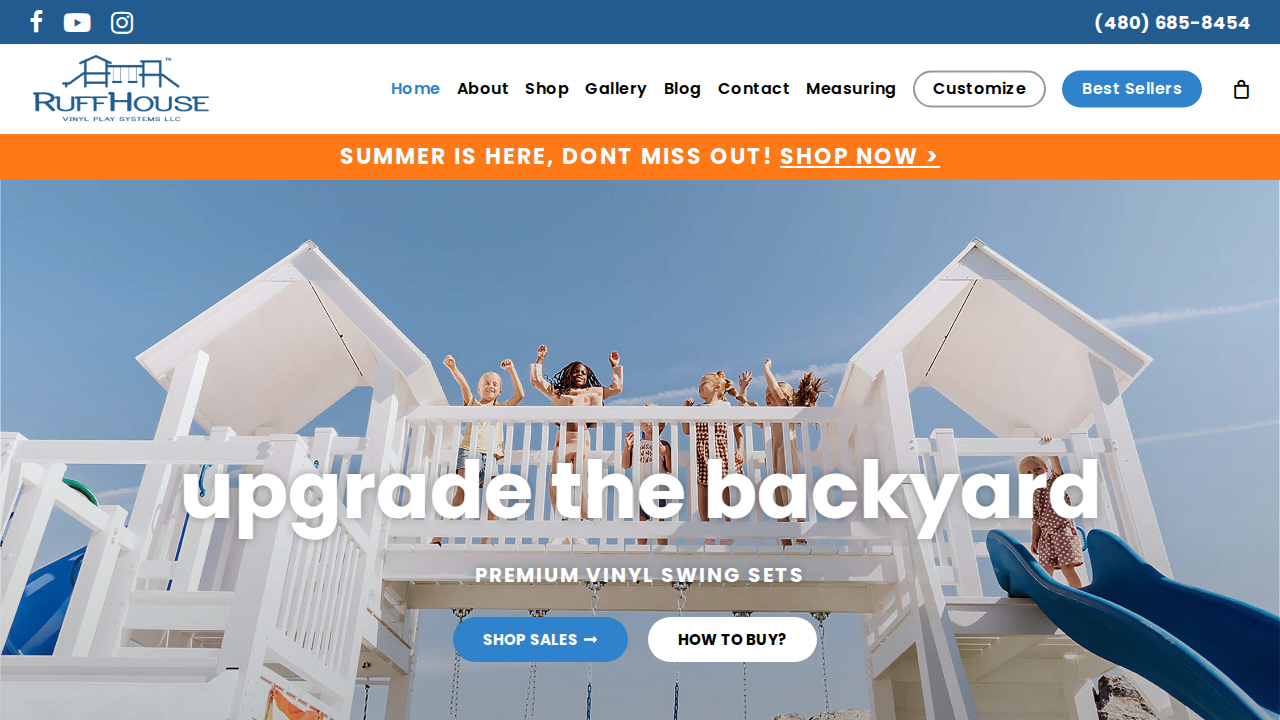Click the HOW TO BUY? button
The height and width of the screenshot is (720, 1280).
coord(732,639)
